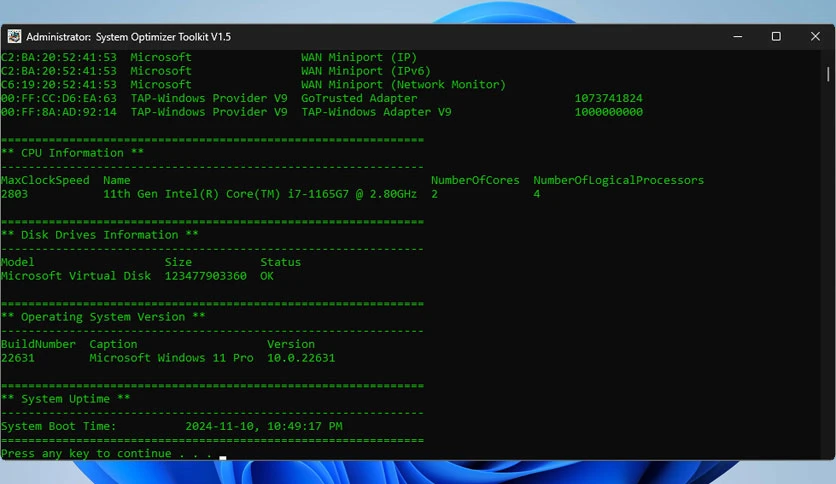Click the console vertical scrollbar thumb
Image resolution: width=836 pixels, height=484 pixels.
(x=828, y=74)
